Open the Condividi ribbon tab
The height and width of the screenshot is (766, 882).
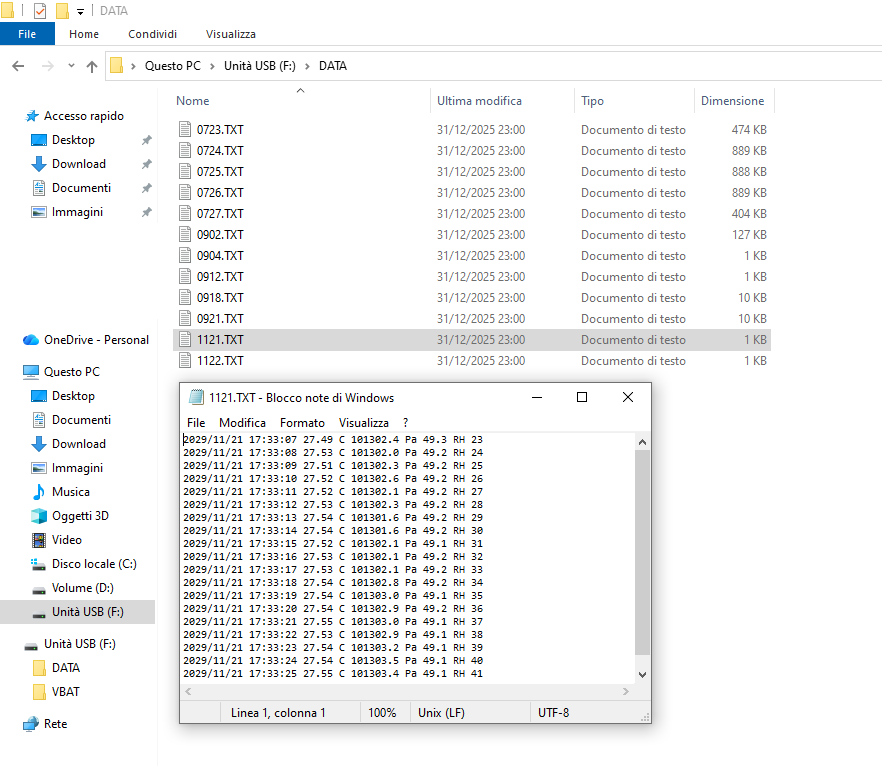[x=152, y=34]
